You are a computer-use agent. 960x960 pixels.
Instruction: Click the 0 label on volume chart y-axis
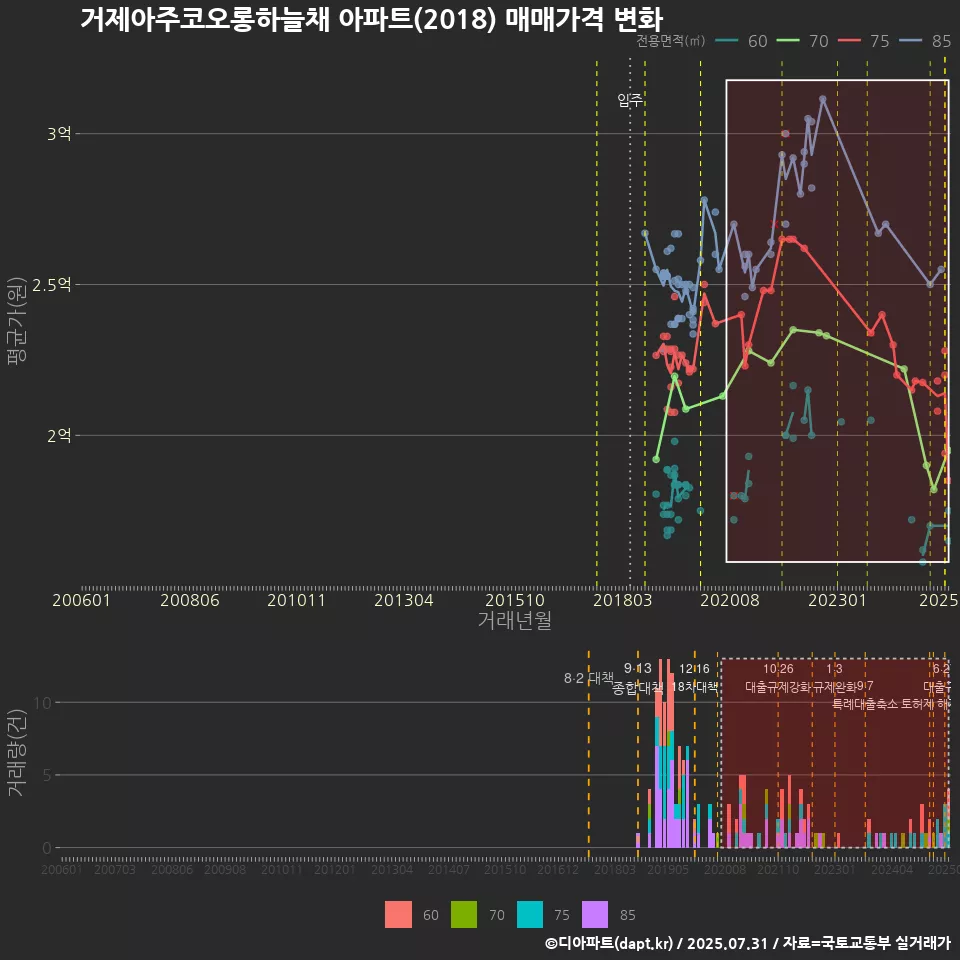point(47,848)
